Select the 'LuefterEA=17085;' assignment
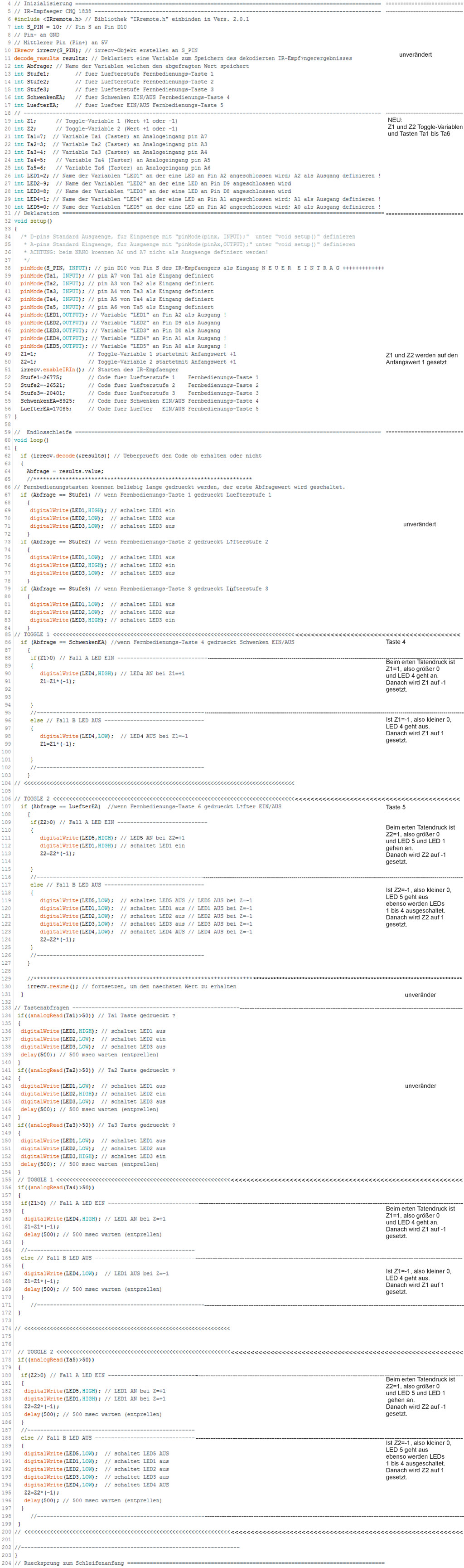This screenshot has width=464, height=1568. tap(46, 409)
